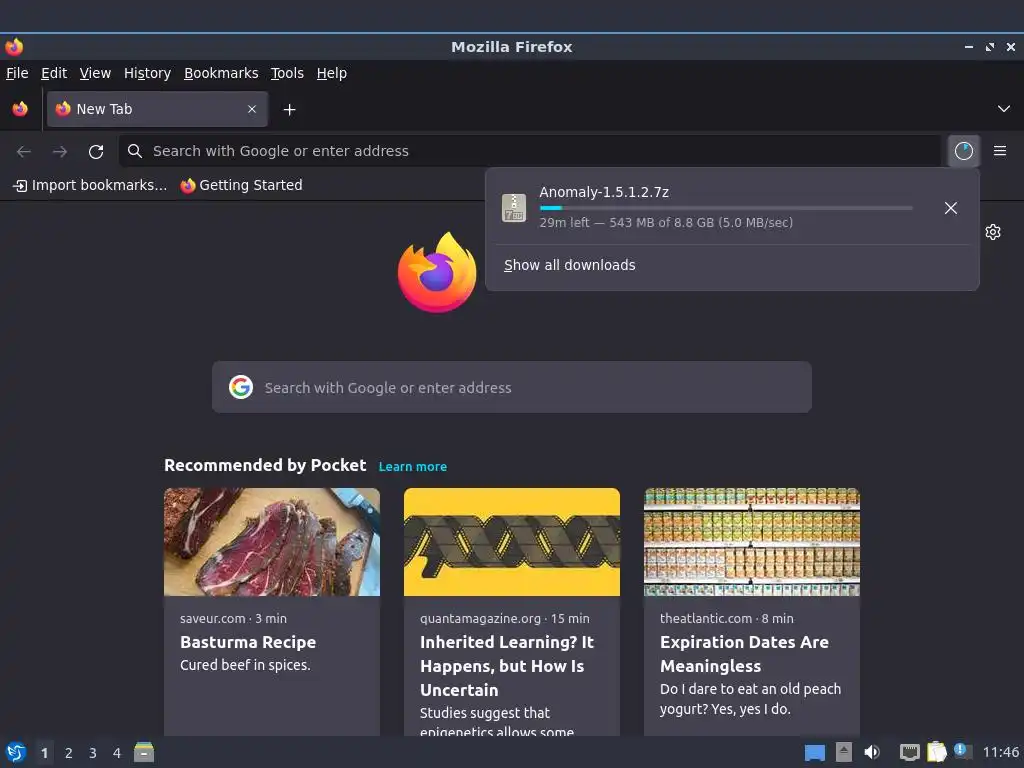Image resolution: width=1024 pixels, height=768 pixels.
Task: Click quantamagazine.org · 15 min source text
Action: coord(505,618)
